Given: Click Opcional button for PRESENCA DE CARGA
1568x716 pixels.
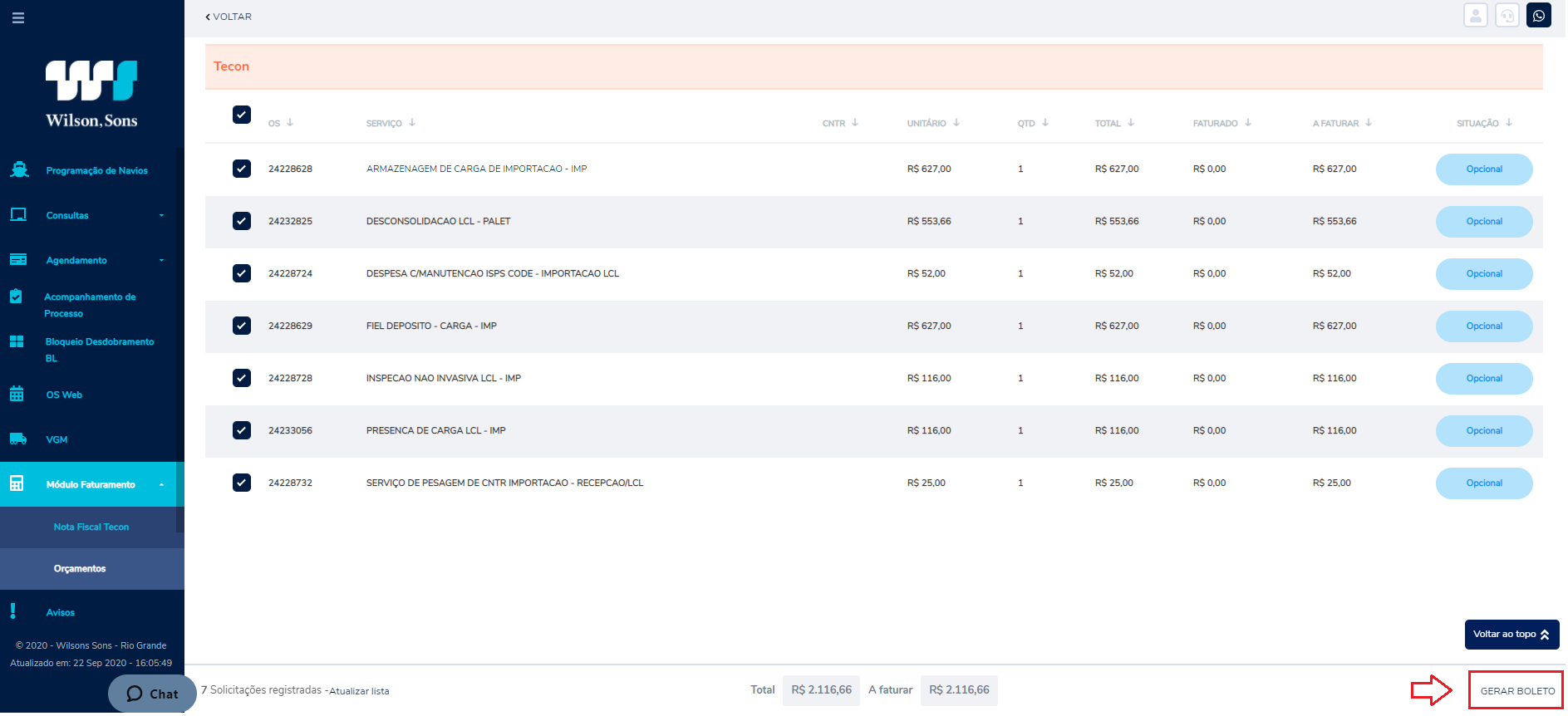Looking at the screenshot, I should pyautogui.click(x=1484, y=431).
